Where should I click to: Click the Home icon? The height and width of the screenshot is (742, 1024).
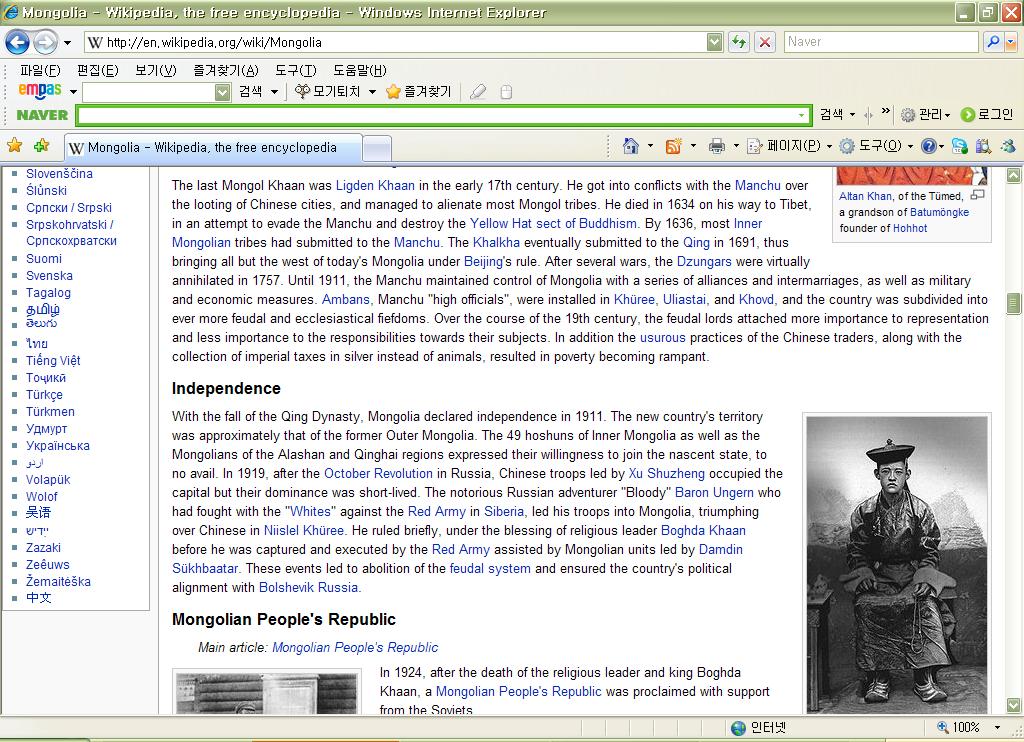coord(630,146)
